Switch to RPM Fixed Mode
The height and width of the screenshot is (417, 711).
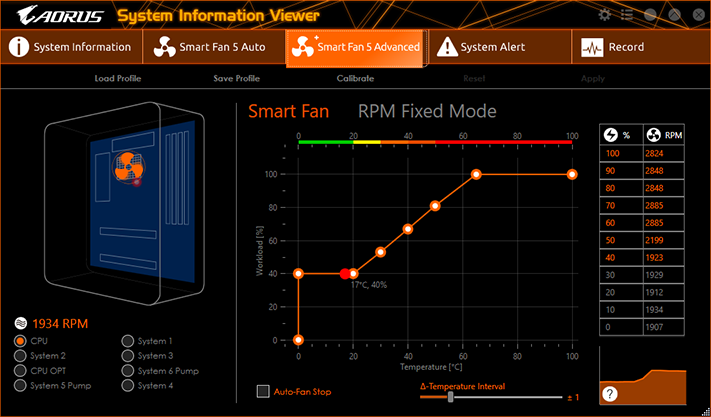pos(427,112)
